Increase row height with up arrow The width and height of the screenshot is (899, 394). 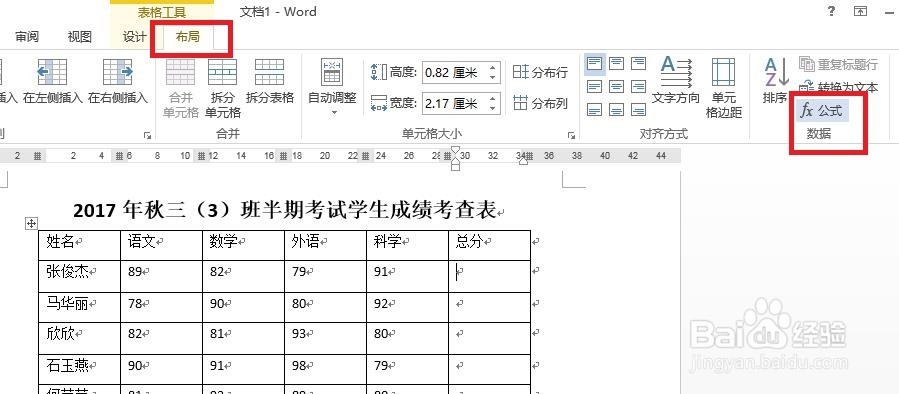coord(493,68)
